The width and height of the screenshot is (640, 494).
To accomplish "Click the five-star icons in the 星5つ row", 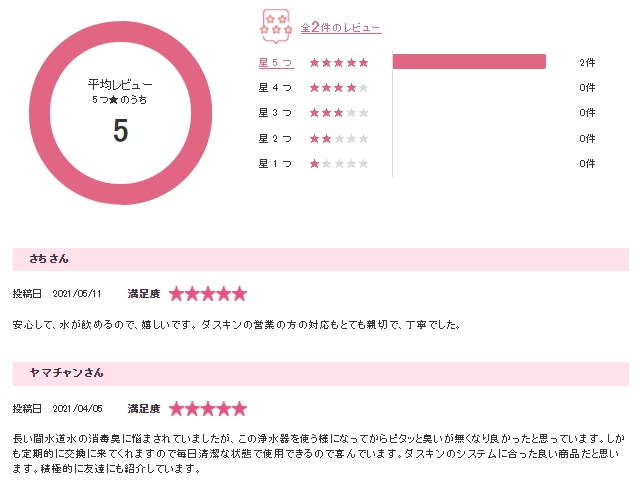I will point(339,62).
